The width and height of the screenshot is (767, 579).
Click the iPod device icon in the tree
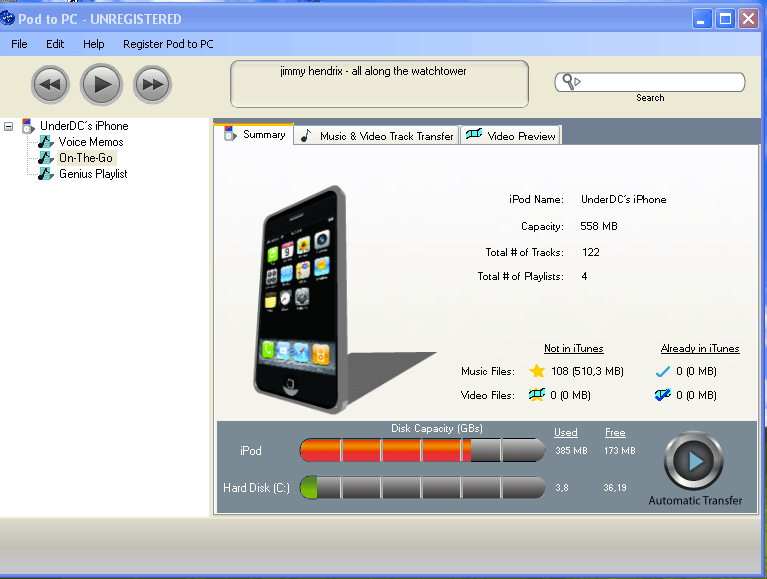(28, 126)
